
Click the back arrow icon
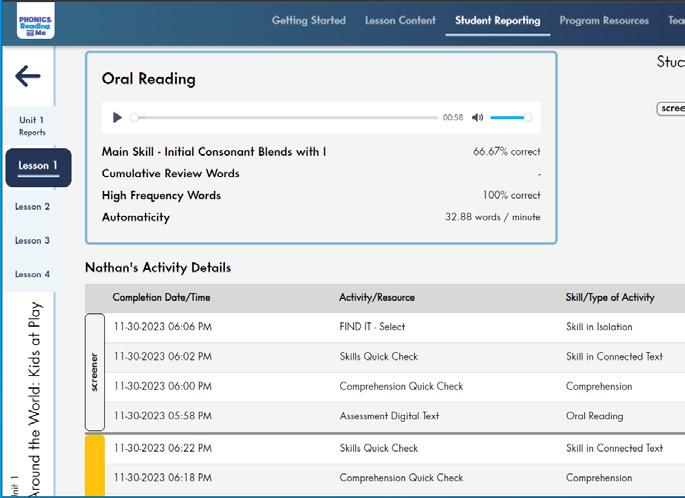click(28, 76)
